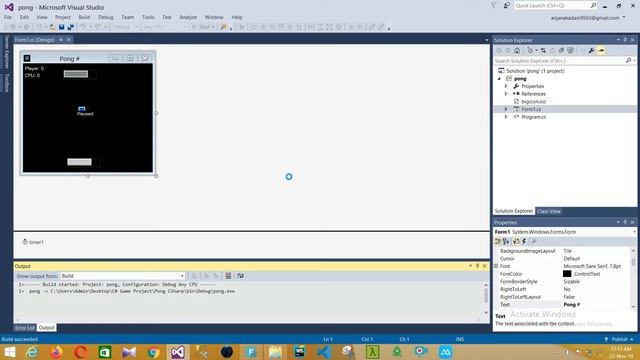Switch to the Class View tab
Screen dimensions: 640x360
[x=549, y=211]
